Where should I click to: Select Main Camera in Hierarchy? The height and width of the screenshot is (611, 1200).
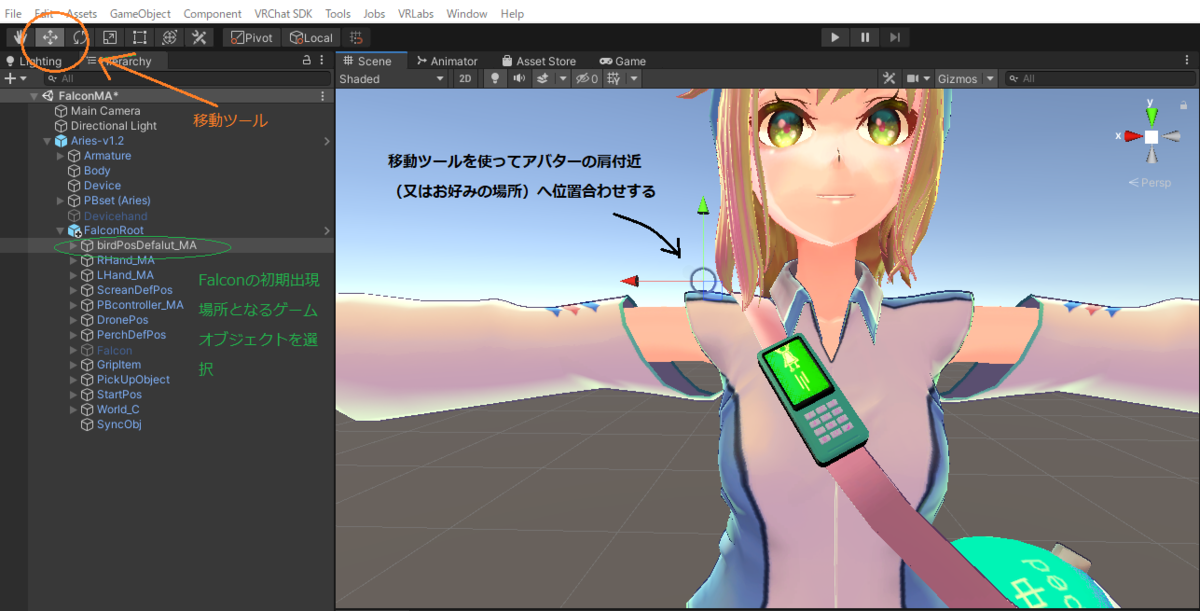click(105, 111)
